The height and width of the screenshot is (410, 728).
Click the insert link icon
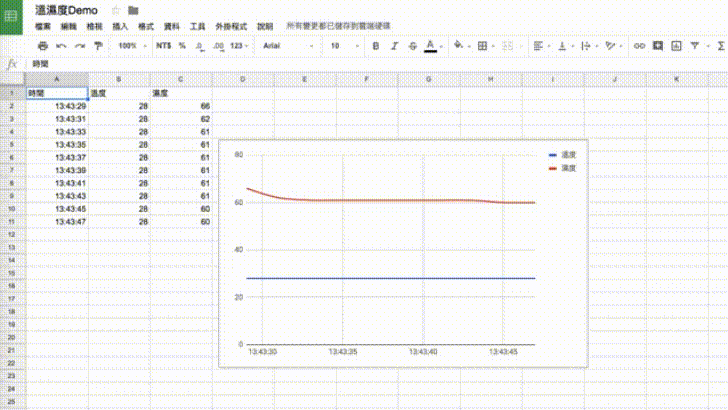pyautogui.click(x=639, y=46)
